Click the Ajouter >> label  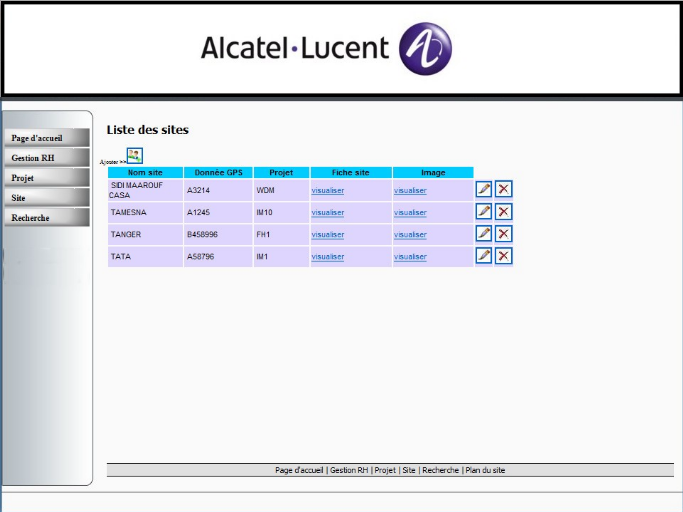tap(113, 162)
